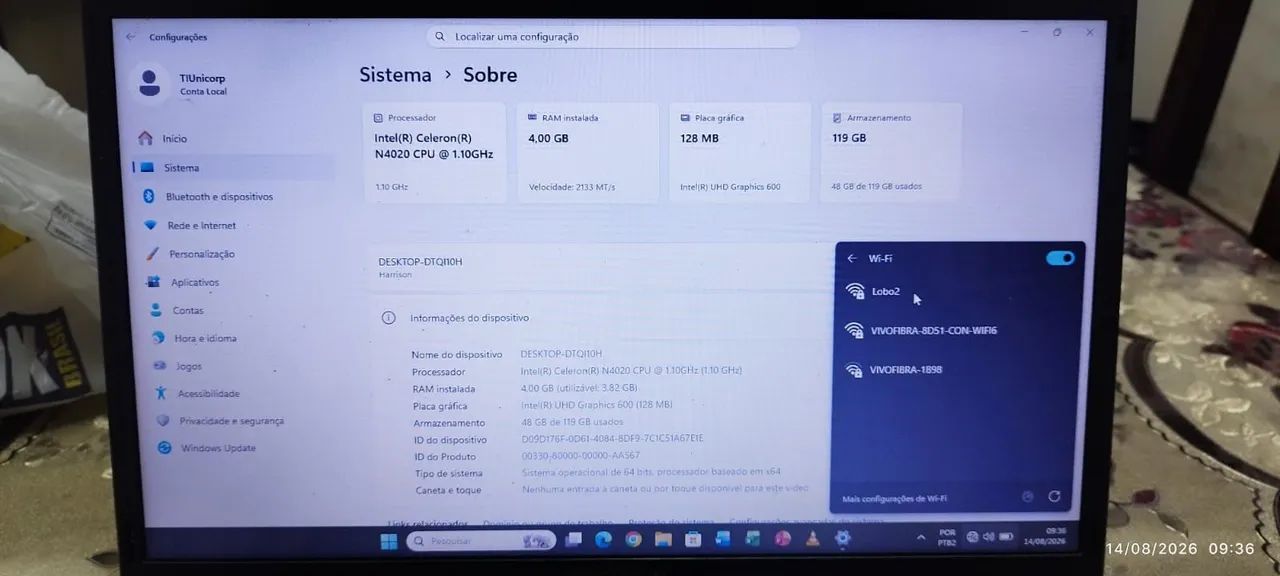The width and height of the screenshot is (1280, 576).
Task: Select Sistema in the left sidebar
Action: tap(233, 168)
